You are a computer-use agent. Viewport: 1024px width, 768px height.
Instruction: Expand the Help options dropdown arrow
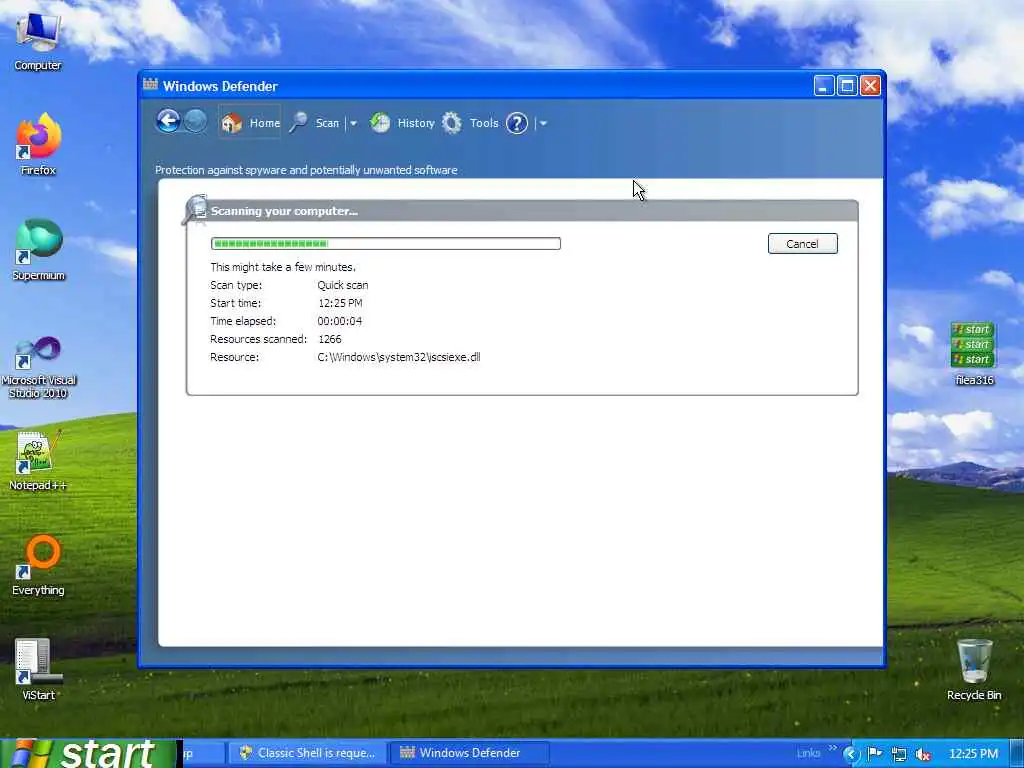[x=543, y=123]
